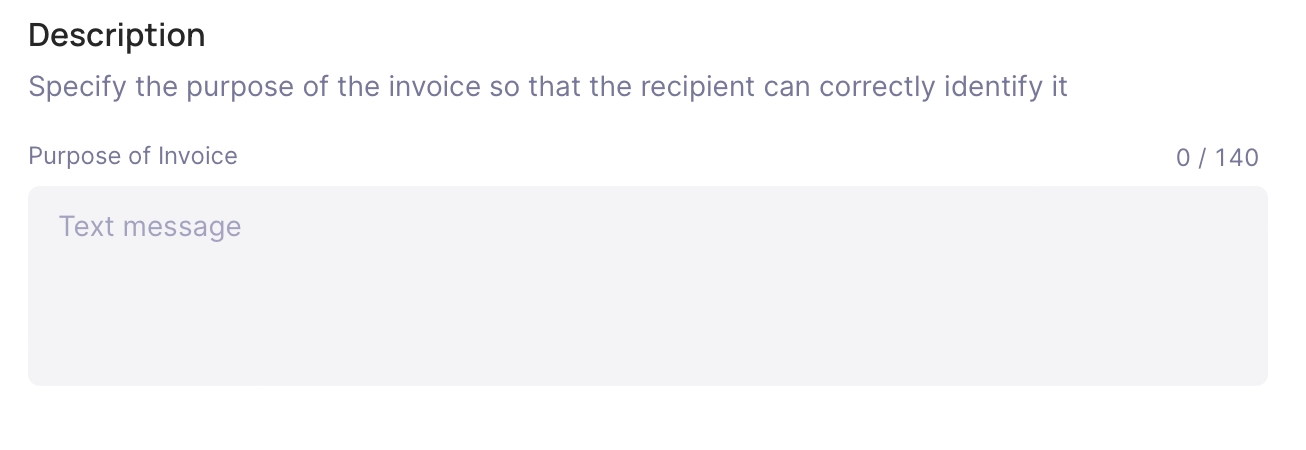Click the 'Description' section heading
Screen dimensions: 1306x450
117,35
